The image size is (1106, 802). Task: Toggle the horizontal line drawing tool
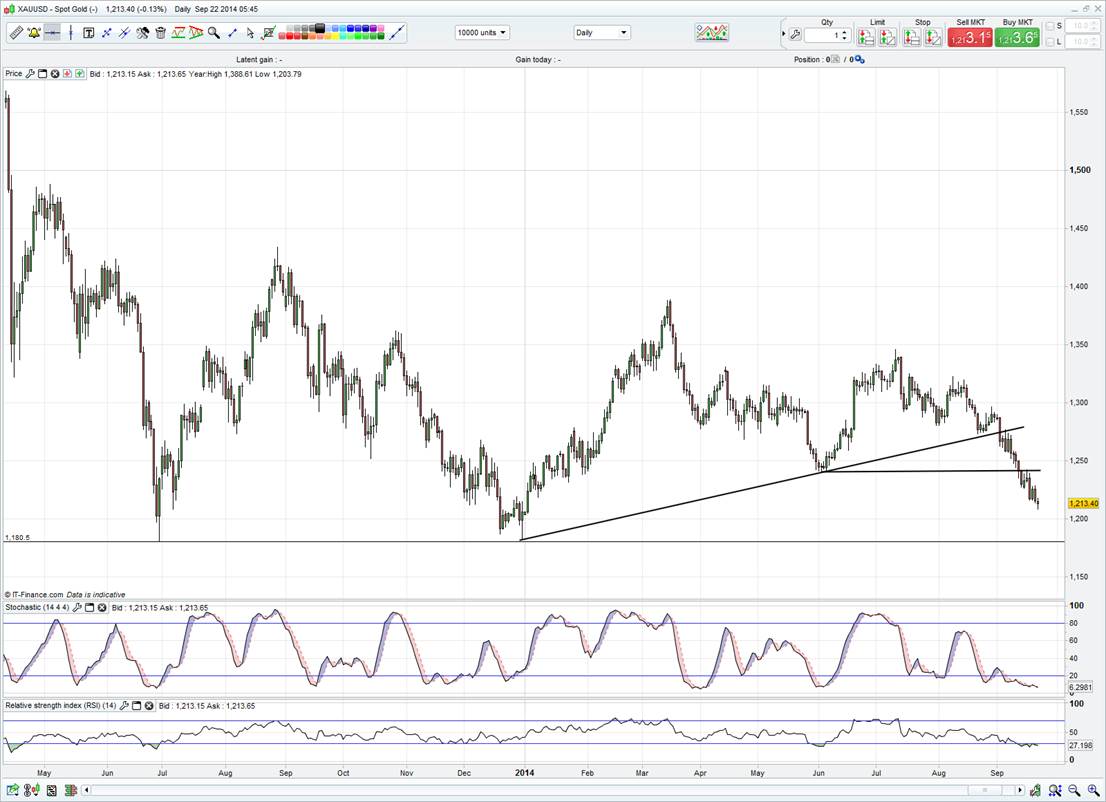(x=52, y=33)
